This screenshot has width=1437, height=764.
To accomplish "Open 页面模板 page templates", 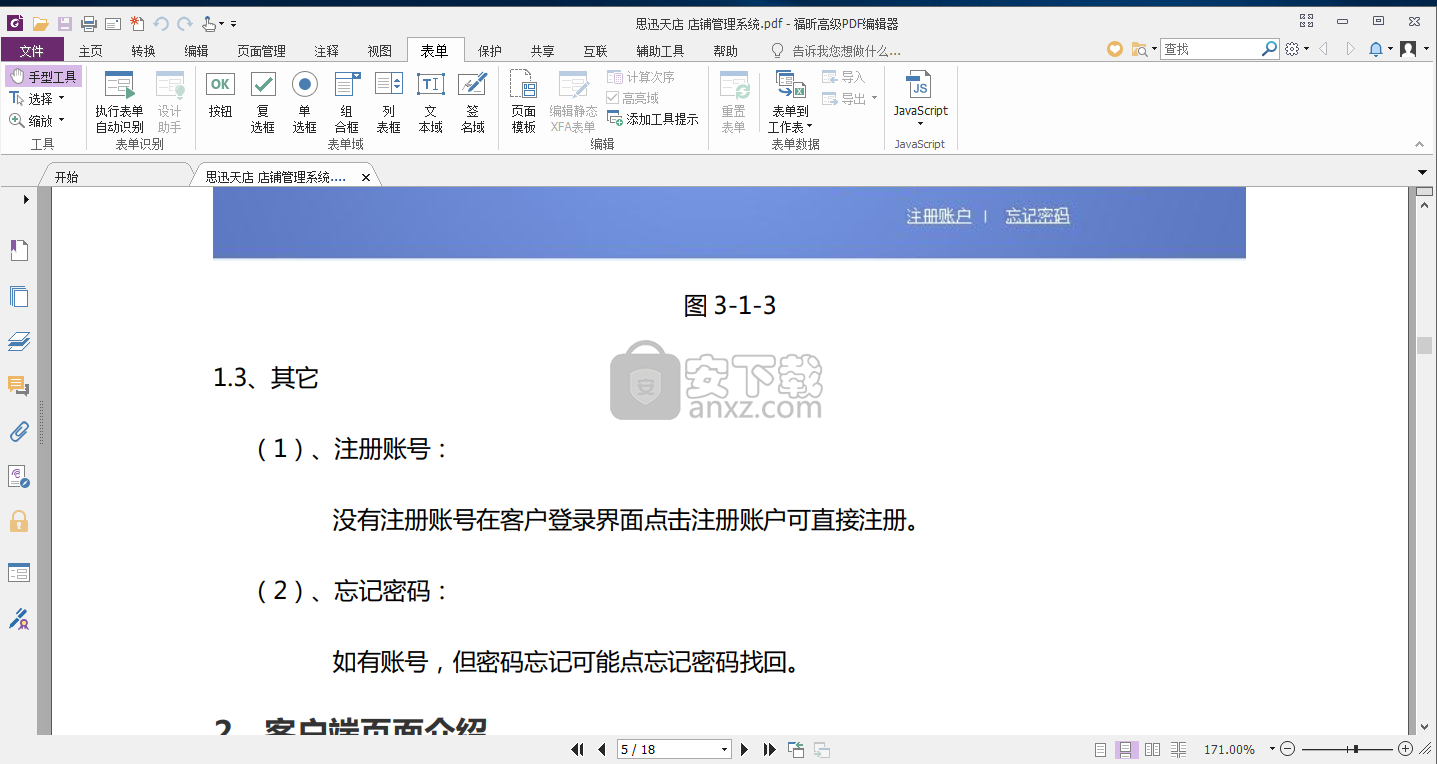I will [524, 102].
